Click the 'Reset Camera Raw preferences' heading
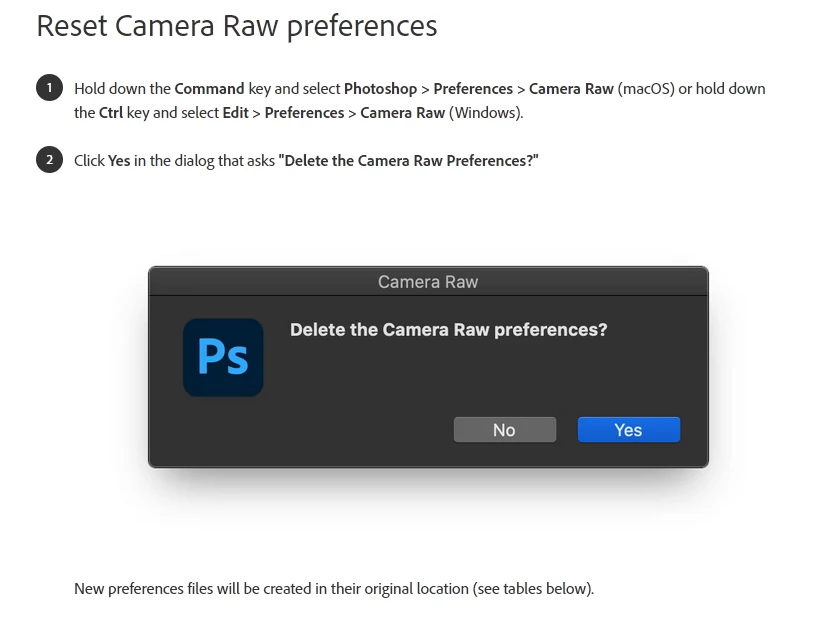 coord(237,26)
